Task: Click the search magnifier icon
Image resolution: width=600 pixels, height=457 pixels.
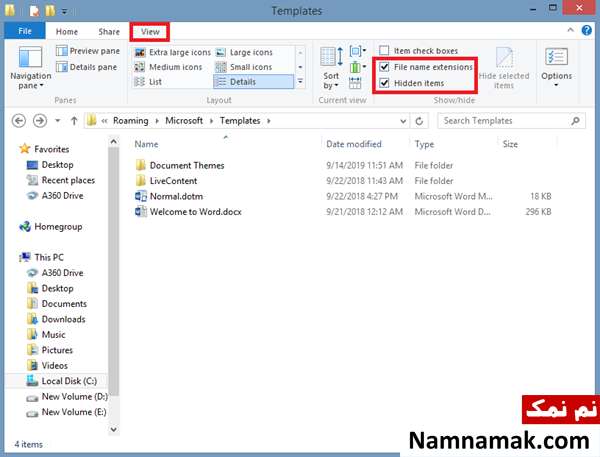Action: 575,121
